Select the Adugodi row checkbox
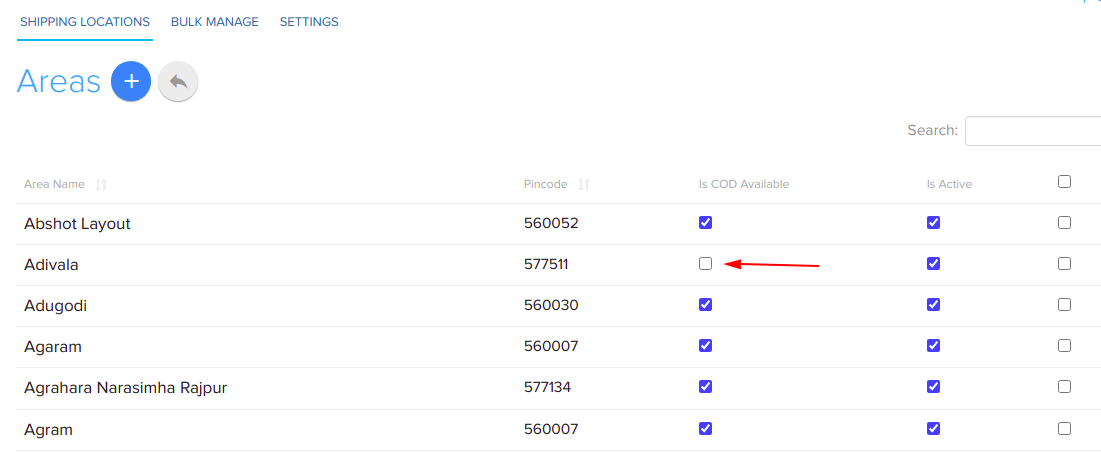This screenshot has width=1101, height=453. coord(1064,305)
